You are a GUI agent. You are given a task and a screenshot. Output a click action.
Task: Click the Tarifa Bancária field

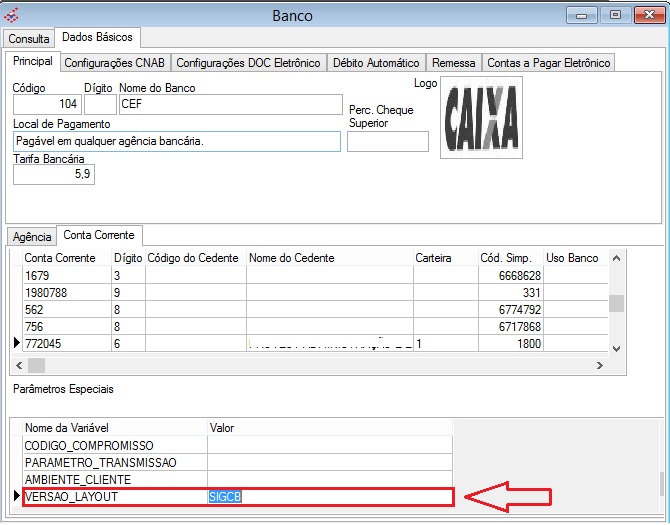(x=53, y=175)
